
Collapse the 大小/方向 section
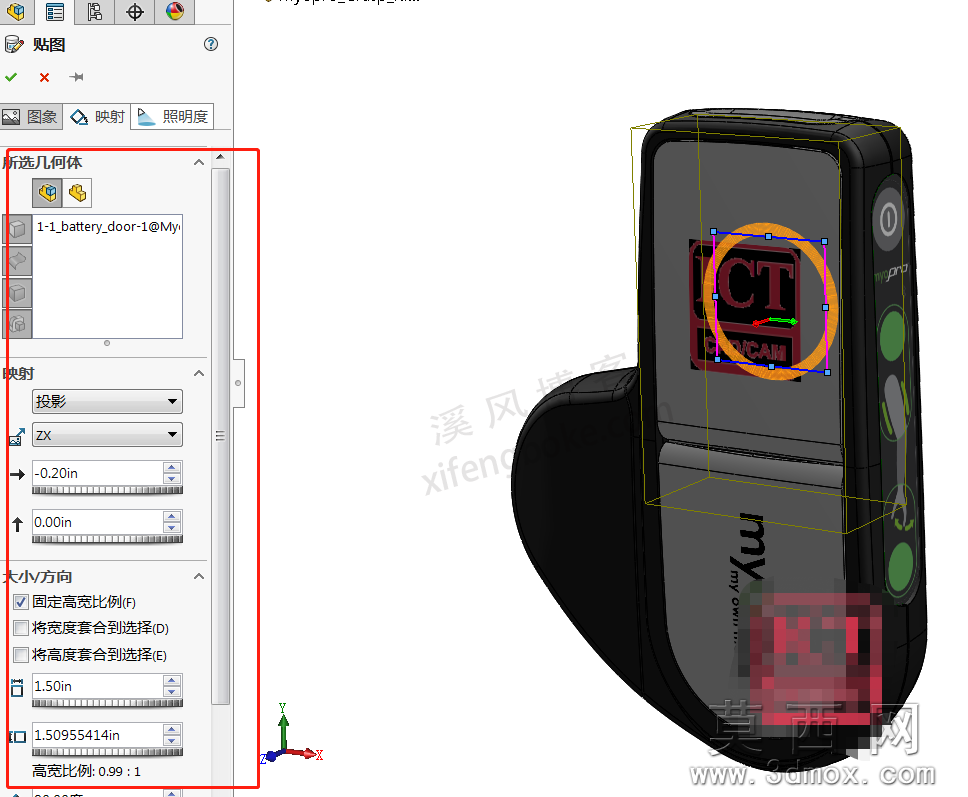click(199, 577)
